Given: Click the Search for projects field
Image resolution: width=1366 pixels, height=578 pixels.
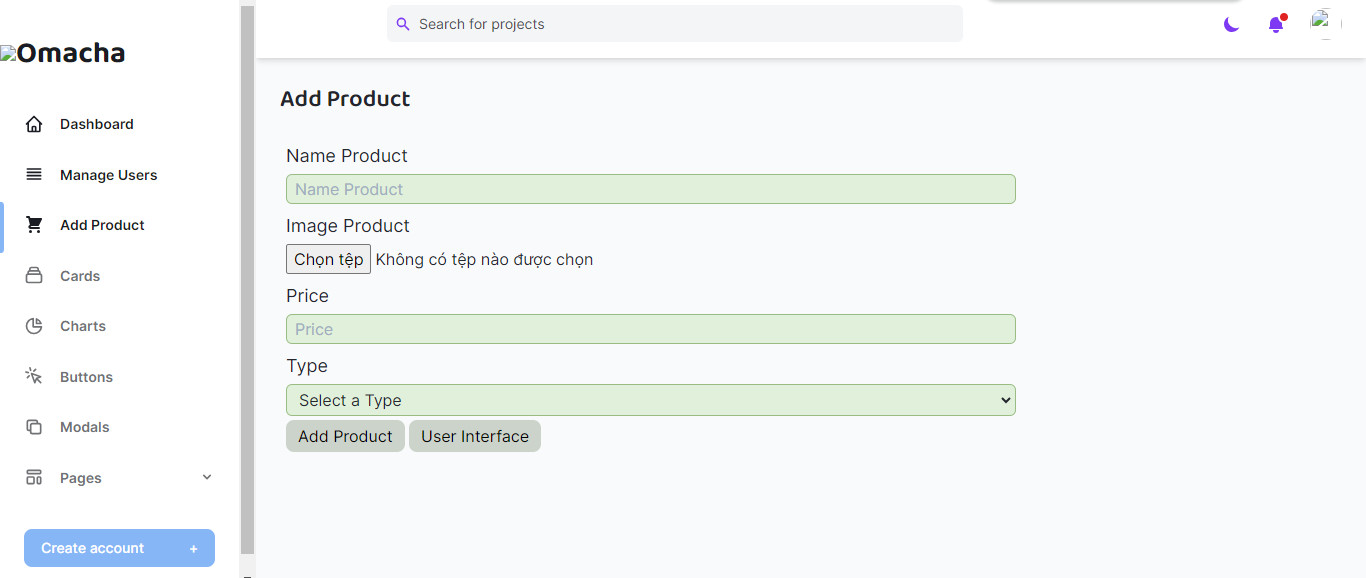Looking at the screenshot, I should [x=675, y=24].
